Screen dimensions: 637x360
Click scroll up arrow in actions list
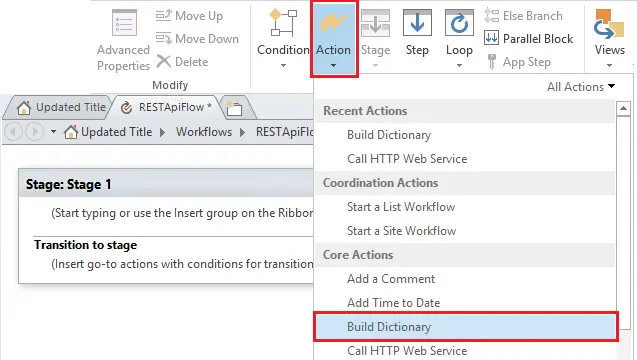coord(623,108)
